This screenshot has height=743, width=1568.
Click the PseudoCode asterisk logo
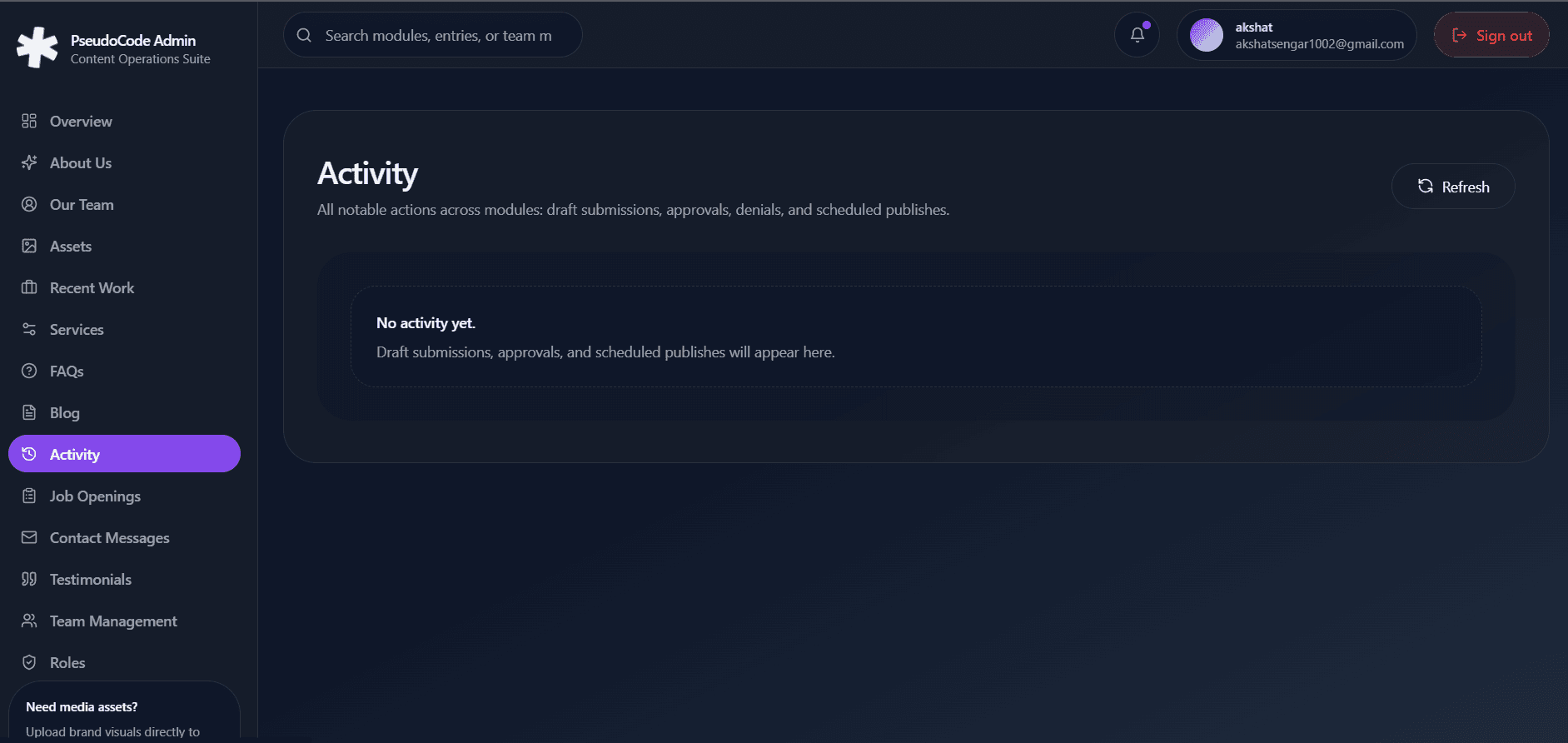coord(37,47)
